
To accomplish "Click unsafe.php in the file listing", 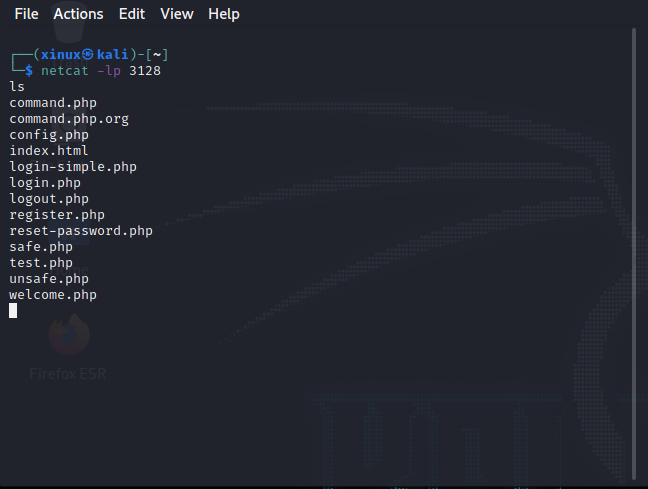I will pyautogui.click(x=49, y=279).
